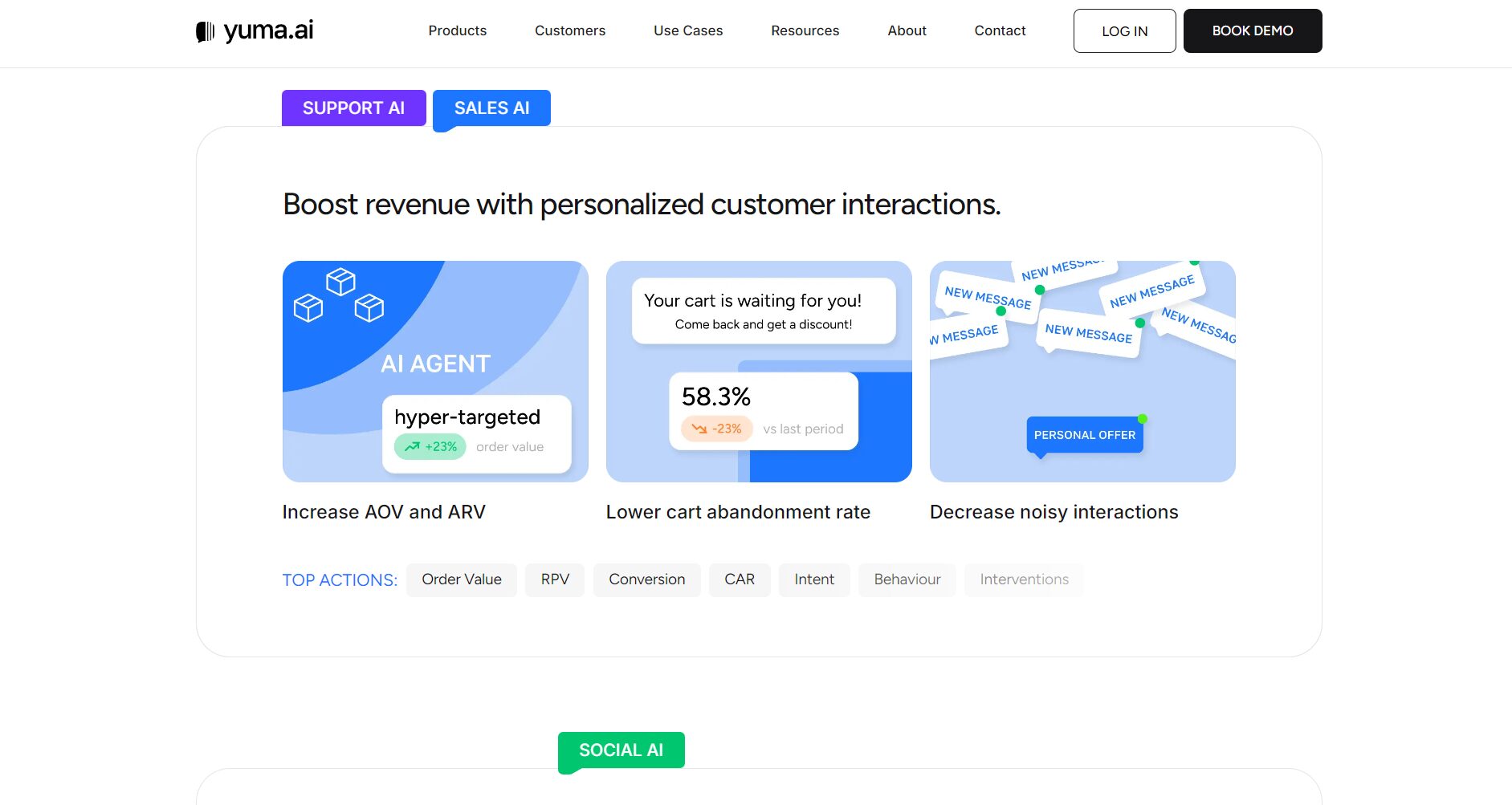Jump to the SOCIAL AI tab

pyautogui.click(x=621, y=750)
